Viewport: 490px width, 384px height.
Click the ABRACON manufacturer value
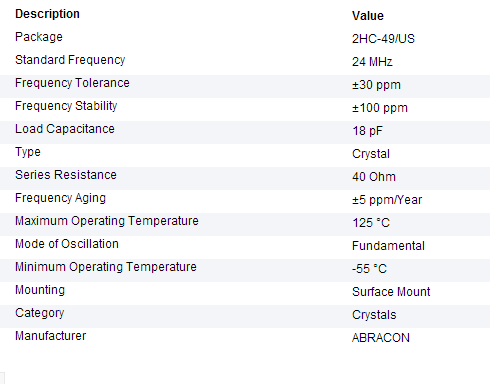[x=381, y=338]
